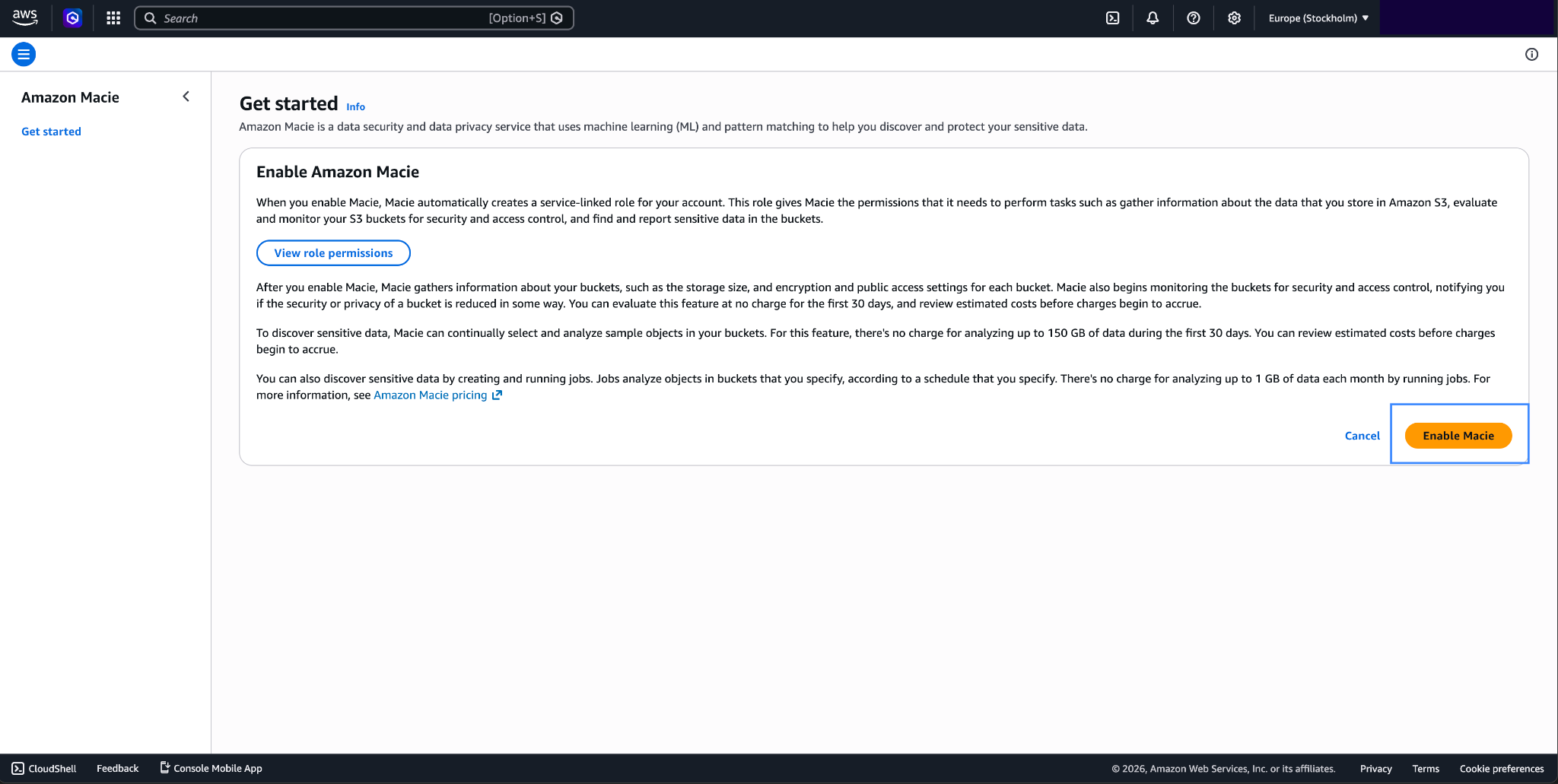Open settings gear icon
The height and width of the screenshot is (784, 1558).
tap(1234, 18)
